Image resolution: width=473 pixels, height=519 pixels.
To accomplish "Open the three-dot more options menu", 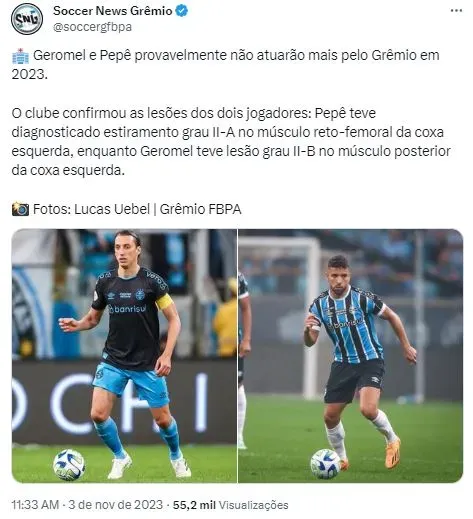I will coord(456,11).
